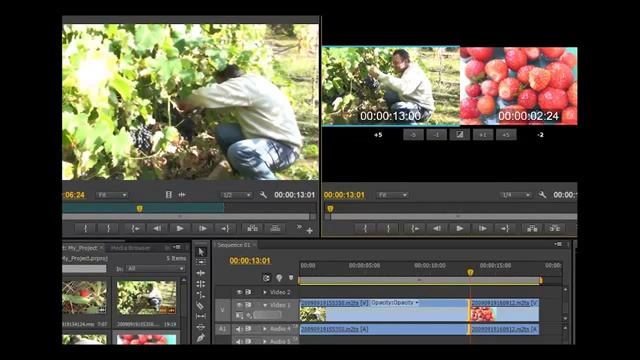Select the Selection (arrow) tool
The height and width of the screenshot is (360, 640).
click(x=200, y=252)
